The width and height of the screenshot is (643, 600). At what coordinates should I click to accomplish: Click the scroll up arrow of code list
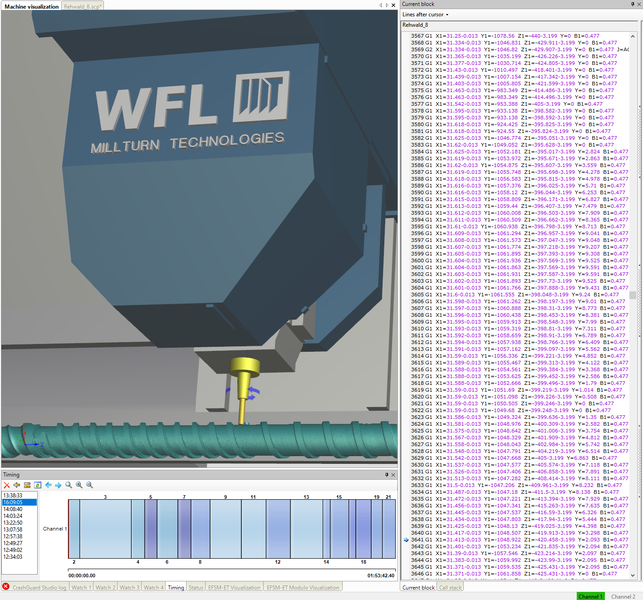633,36
